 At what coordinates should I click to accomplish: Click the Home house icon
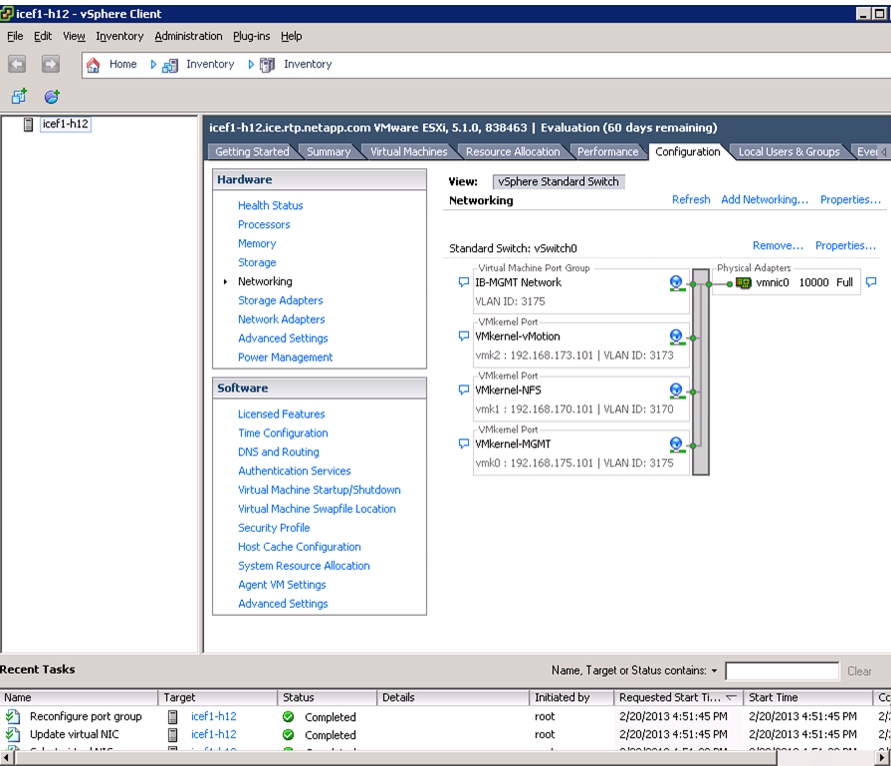point(93,65)
